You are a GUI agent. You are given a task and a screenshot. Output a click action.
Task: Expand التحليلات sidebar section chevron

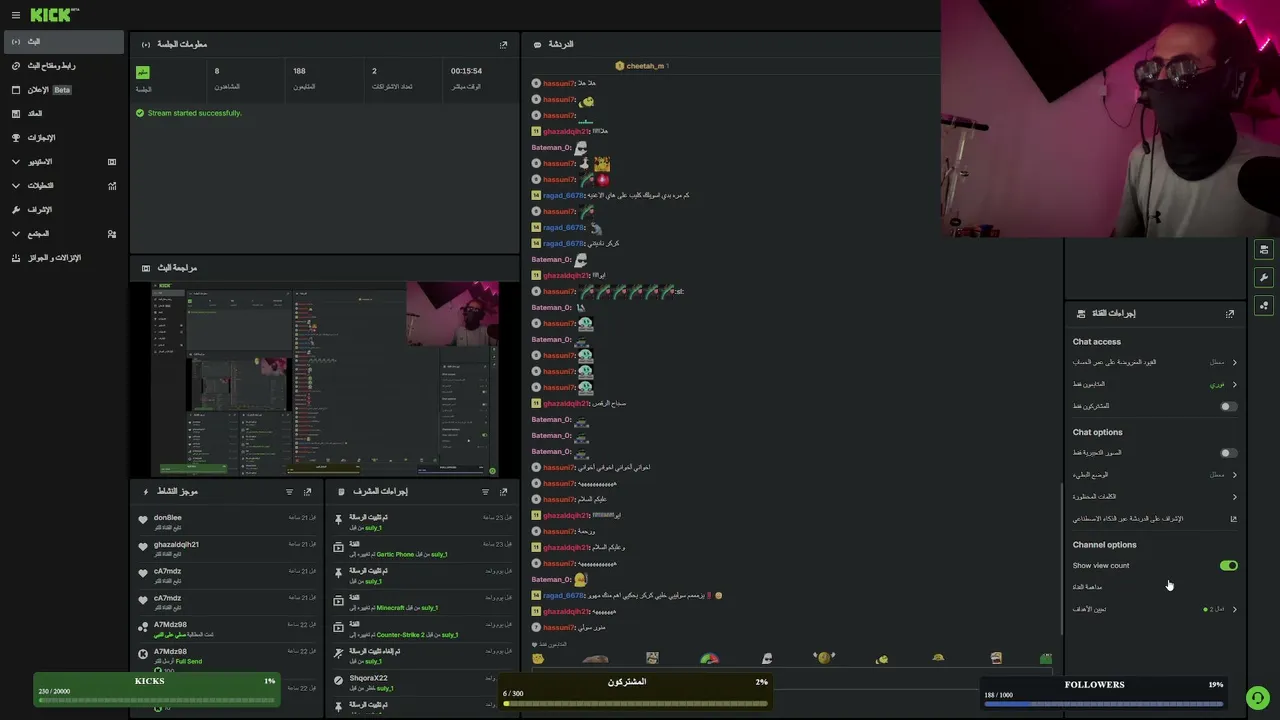15,186
